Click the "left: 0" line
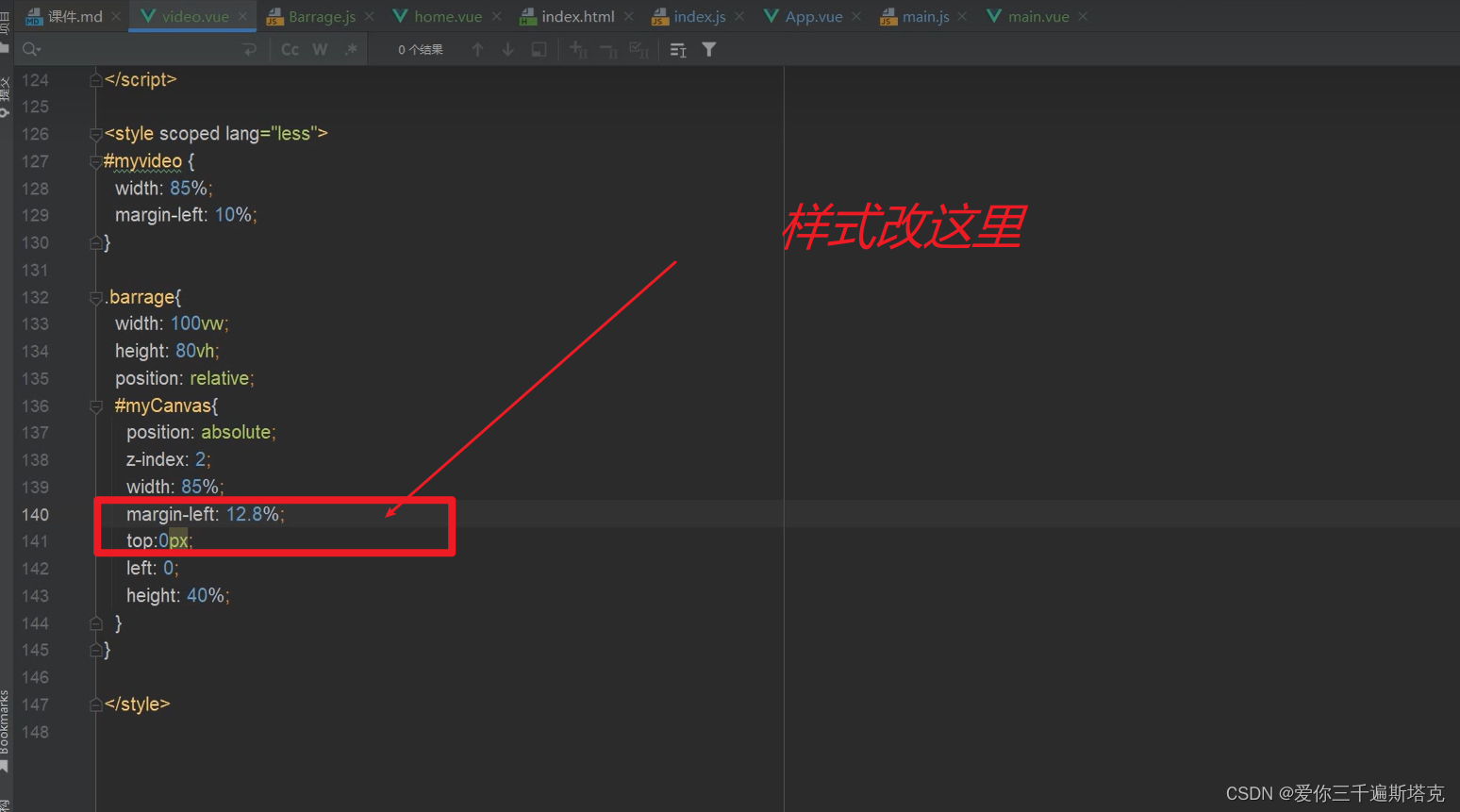The image size is (1460, 812). [153, 568]
